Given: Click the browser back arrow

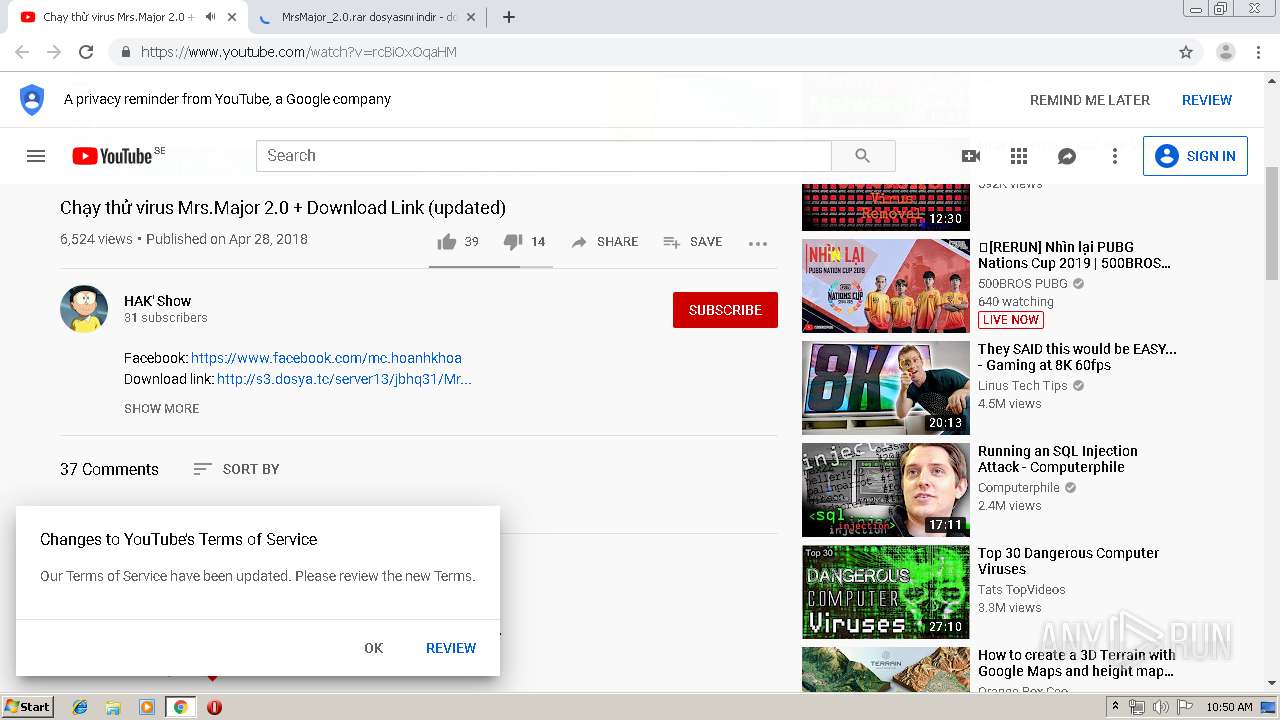Looking at the screenshot, I should [22, 52].
